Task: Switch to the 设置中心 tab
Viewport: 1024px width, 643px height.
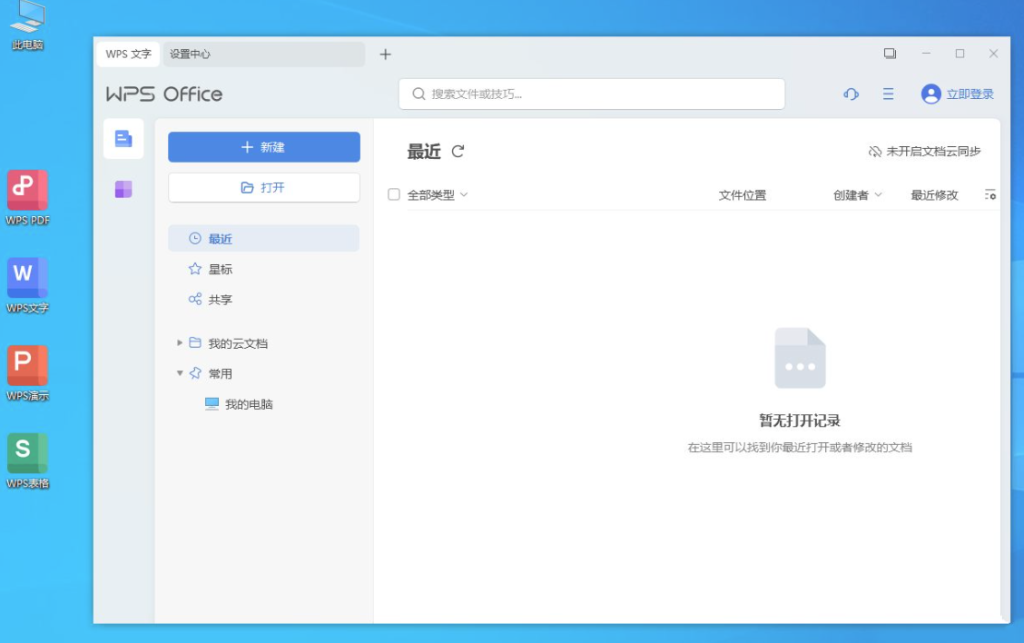Action: coord(264,54)
